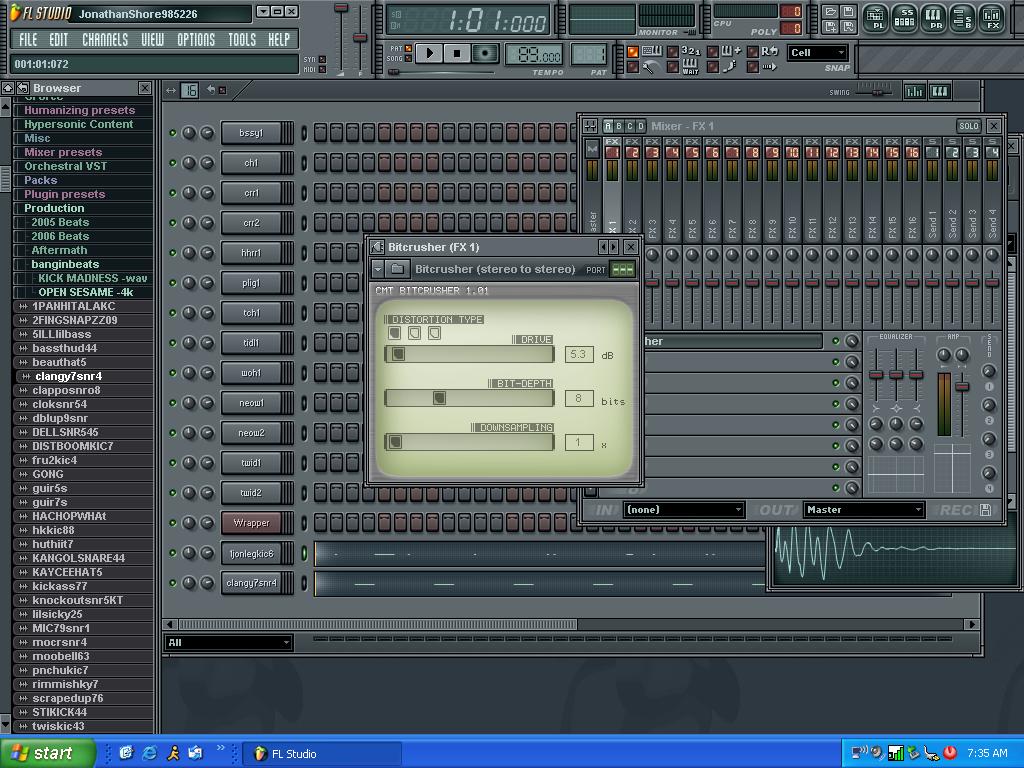Select the hhrr1 channel button

251,253
